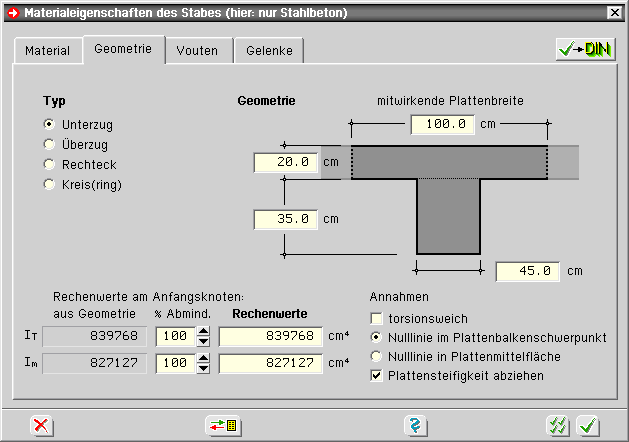Open the help question mark icon
This screenshot has height=442, width=629.
click(411, 425)
